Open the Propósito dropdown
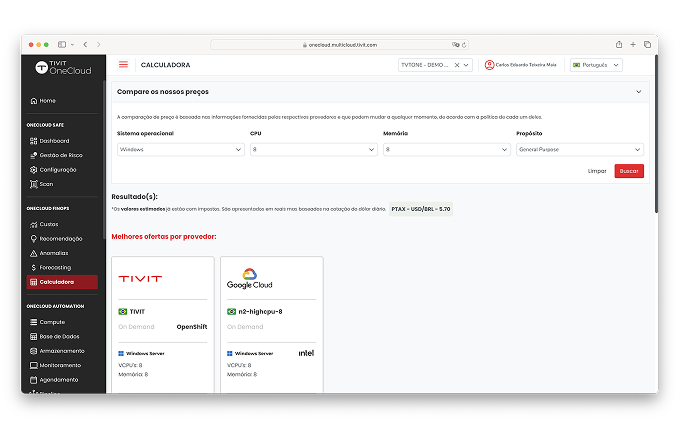 coord(579,149)
